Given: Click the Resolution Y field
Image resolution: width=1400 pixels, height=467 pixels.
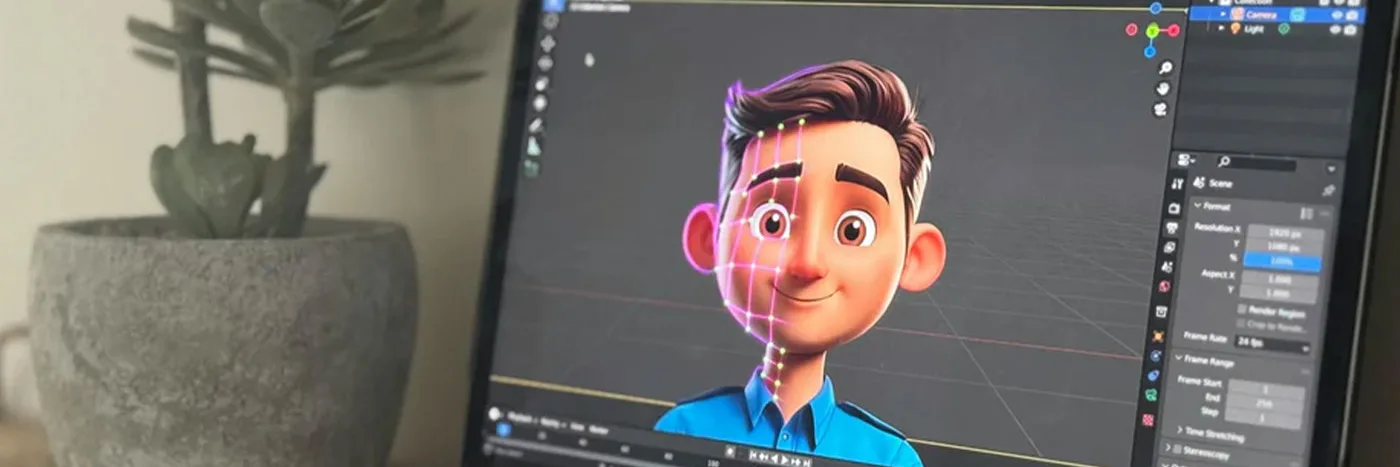Looking at the screenshot, I should (x=1284, y=246).
